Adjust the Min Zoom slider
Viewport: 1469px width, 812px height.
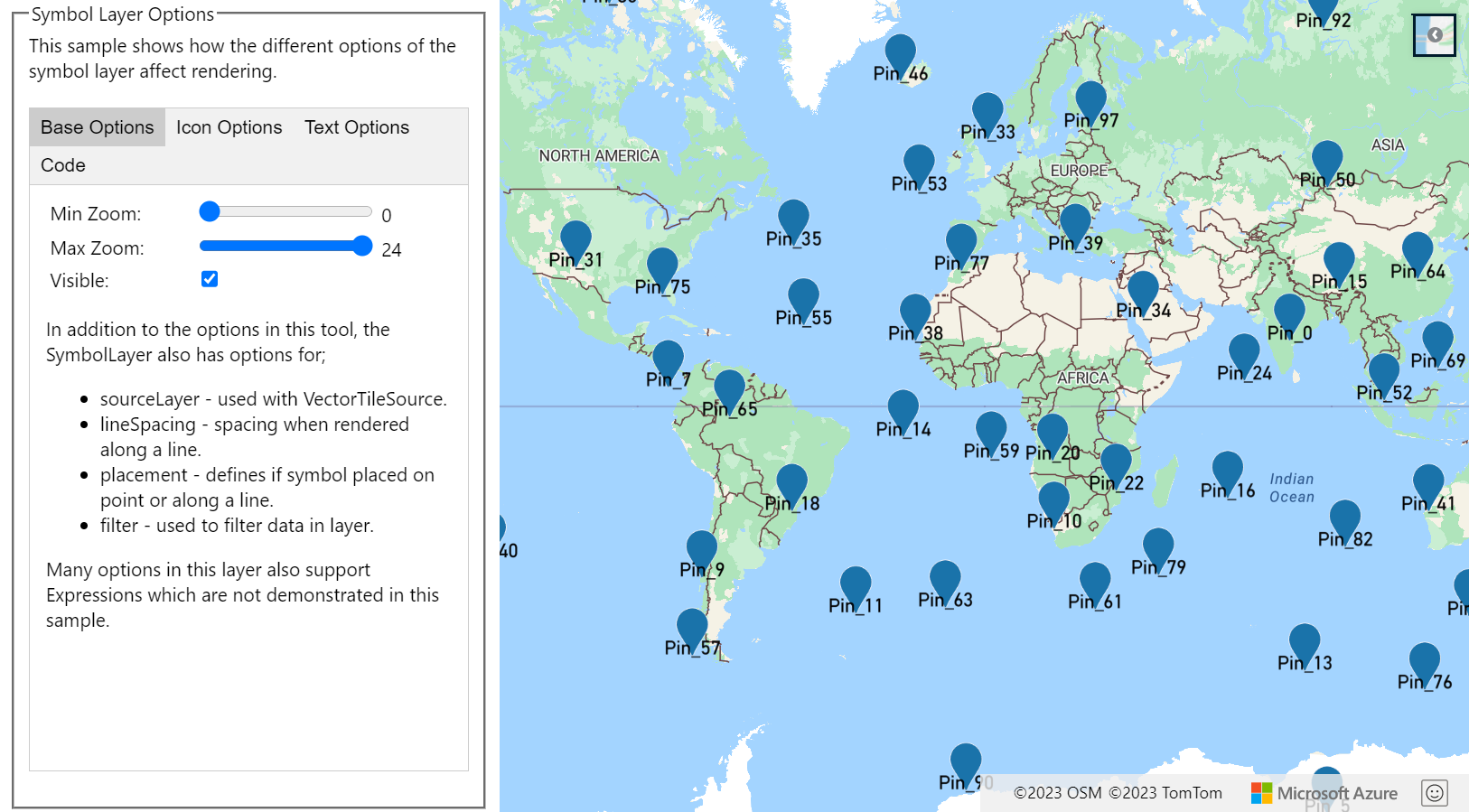click(x=285, y=211)
